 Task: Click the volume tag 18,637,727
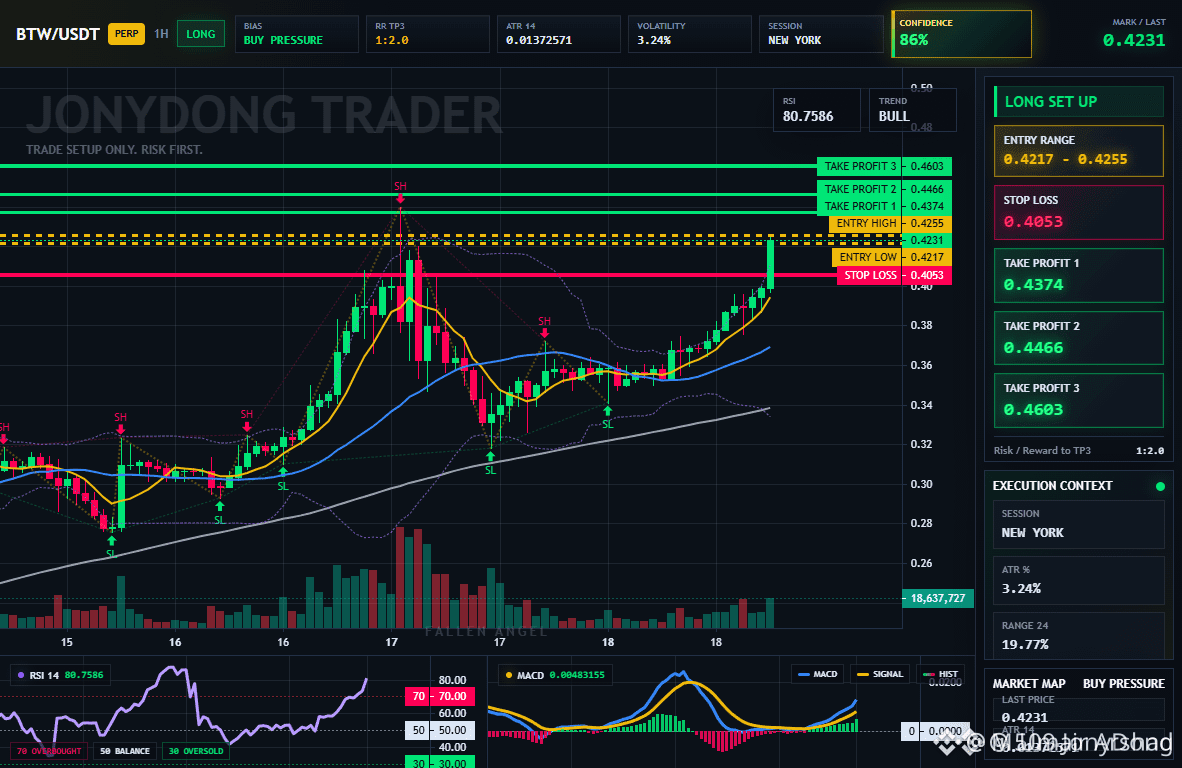[x=938, y=598]
